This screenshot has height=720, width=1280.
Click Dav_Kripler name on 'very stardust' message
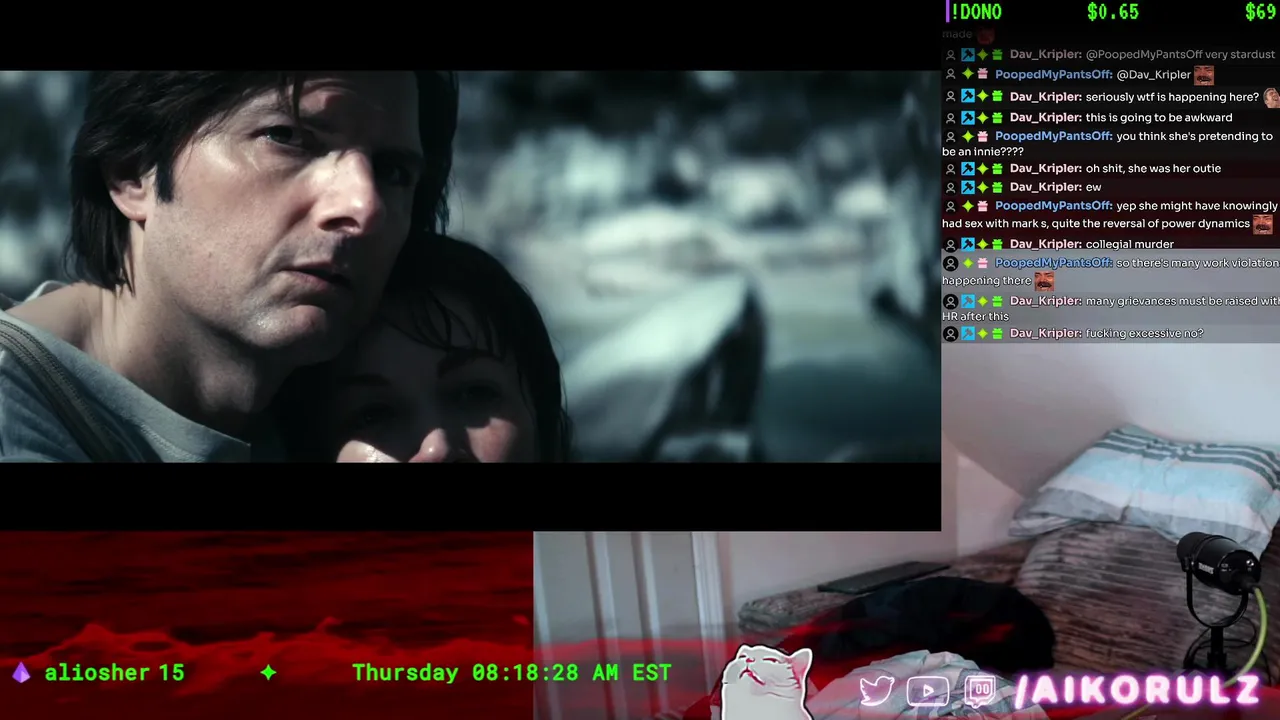coord(1045,55)
